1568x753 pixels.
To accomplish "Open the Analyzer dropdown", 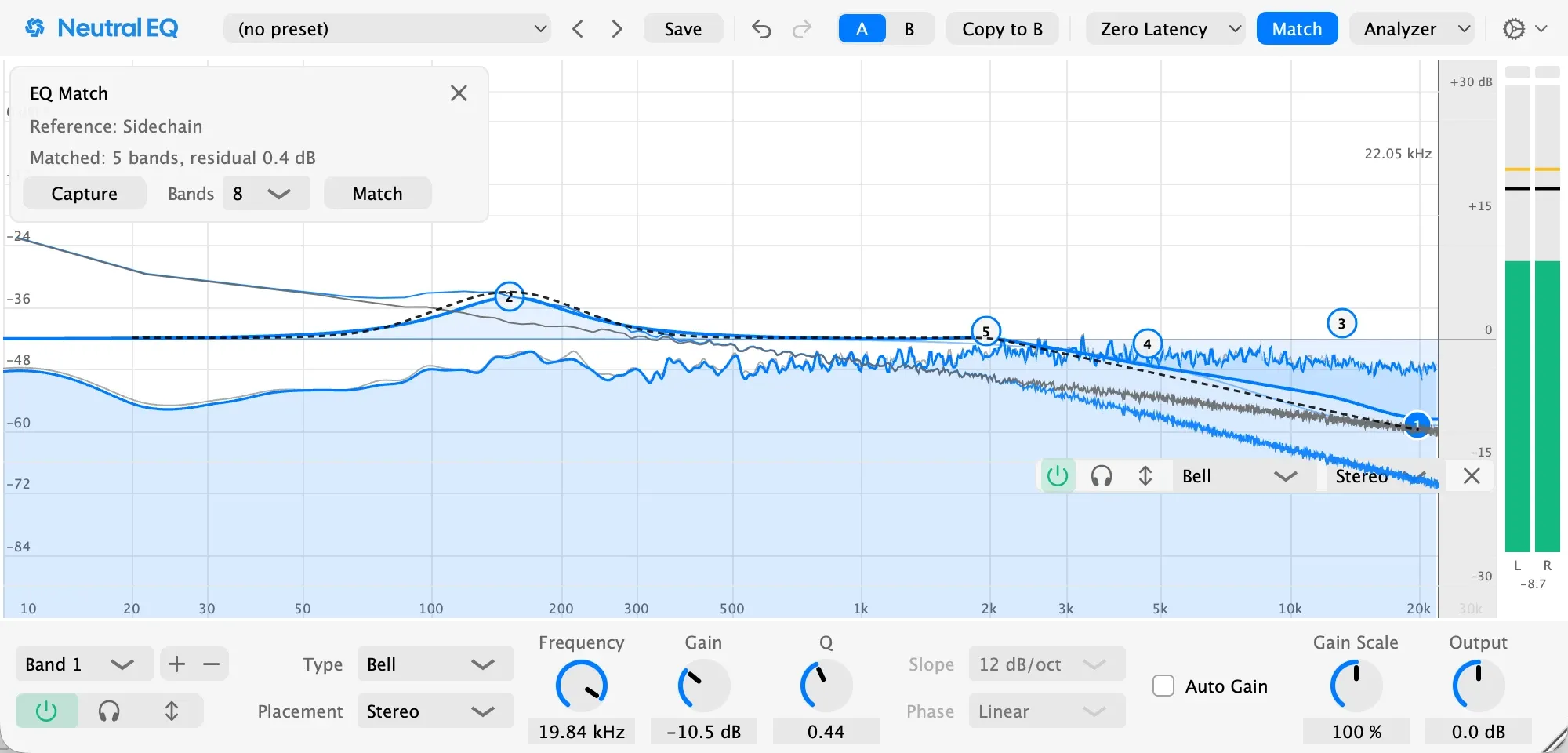I will pyautogui.click(x=1411, y=29).
